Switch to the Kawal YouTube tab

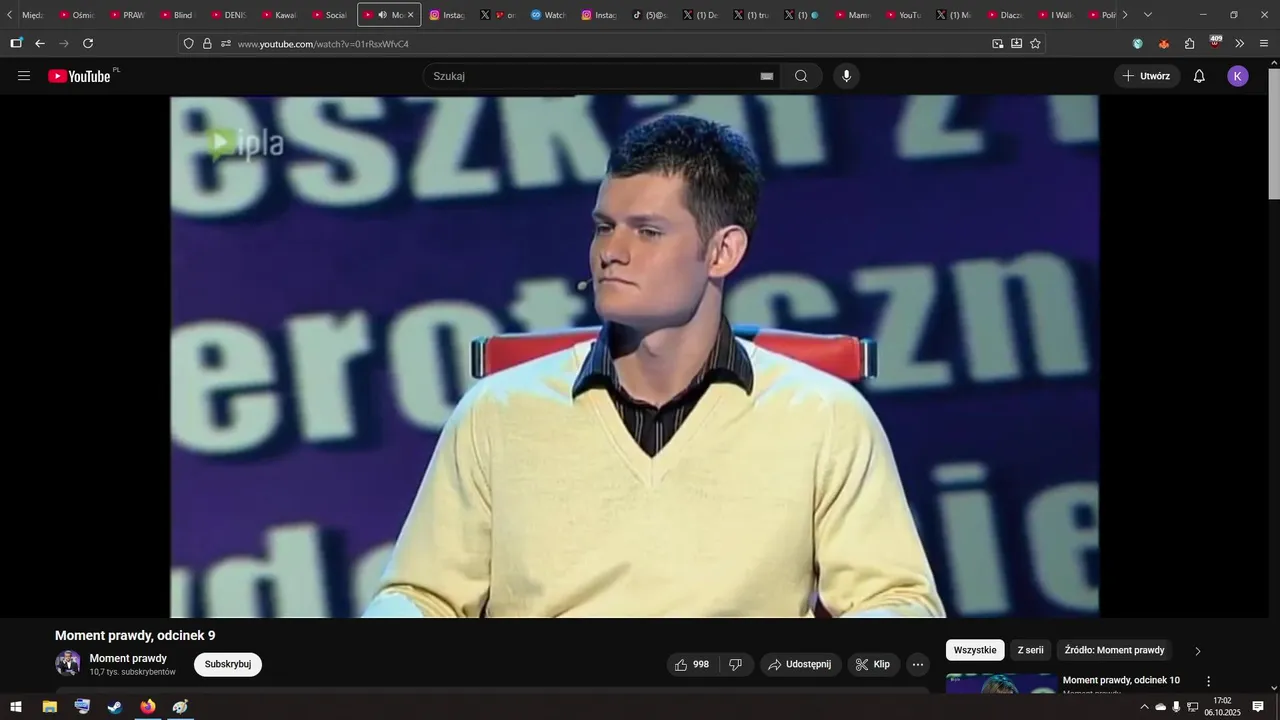(x=278, y=15)
